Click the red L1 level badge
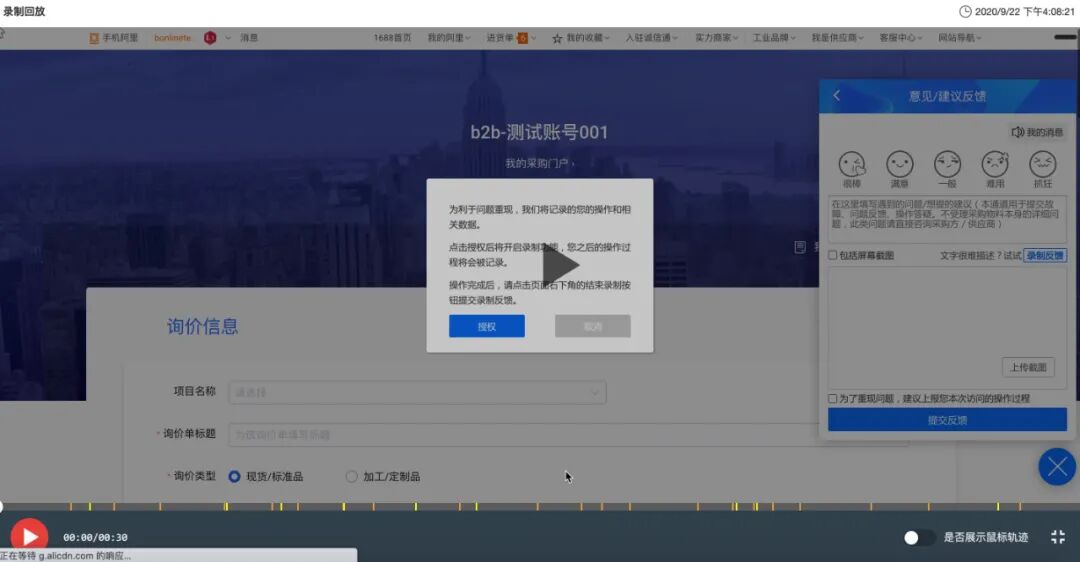1080x562 pixels. pyautogui.click(x=210, y=38)
